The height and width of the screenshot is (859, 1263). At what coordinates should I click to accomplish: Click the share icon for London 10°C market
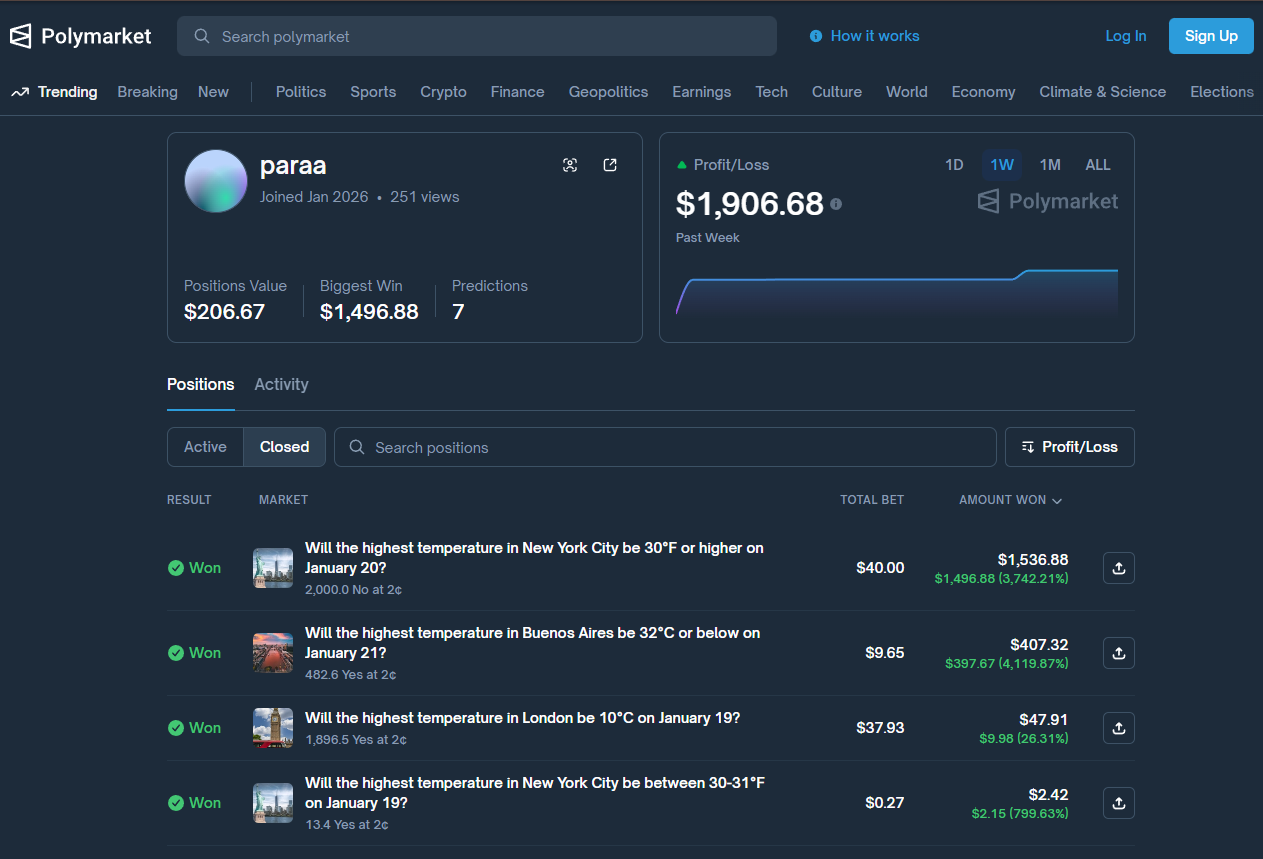1118,728
